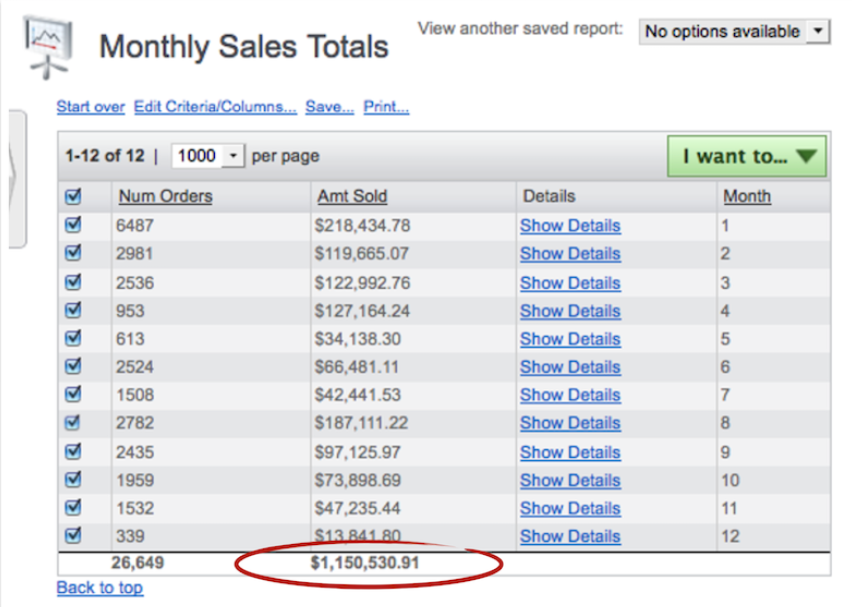Image resolution: width=852 pixels, height=607 pixels.
Task: Sort by Month column header
Action: (x=746, y=197)
